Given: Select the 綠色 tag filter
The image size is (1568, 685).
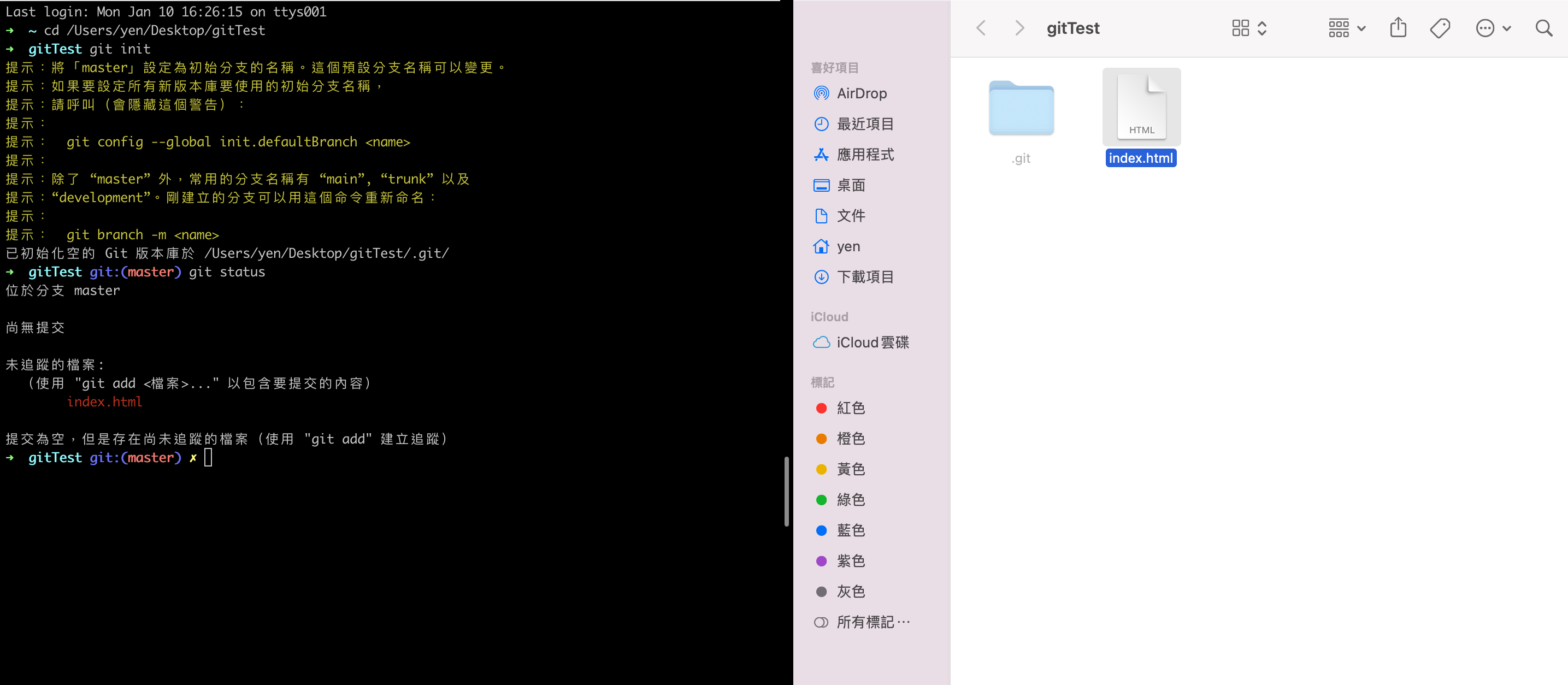Looking at the screenshot, I should coord(850,499).
